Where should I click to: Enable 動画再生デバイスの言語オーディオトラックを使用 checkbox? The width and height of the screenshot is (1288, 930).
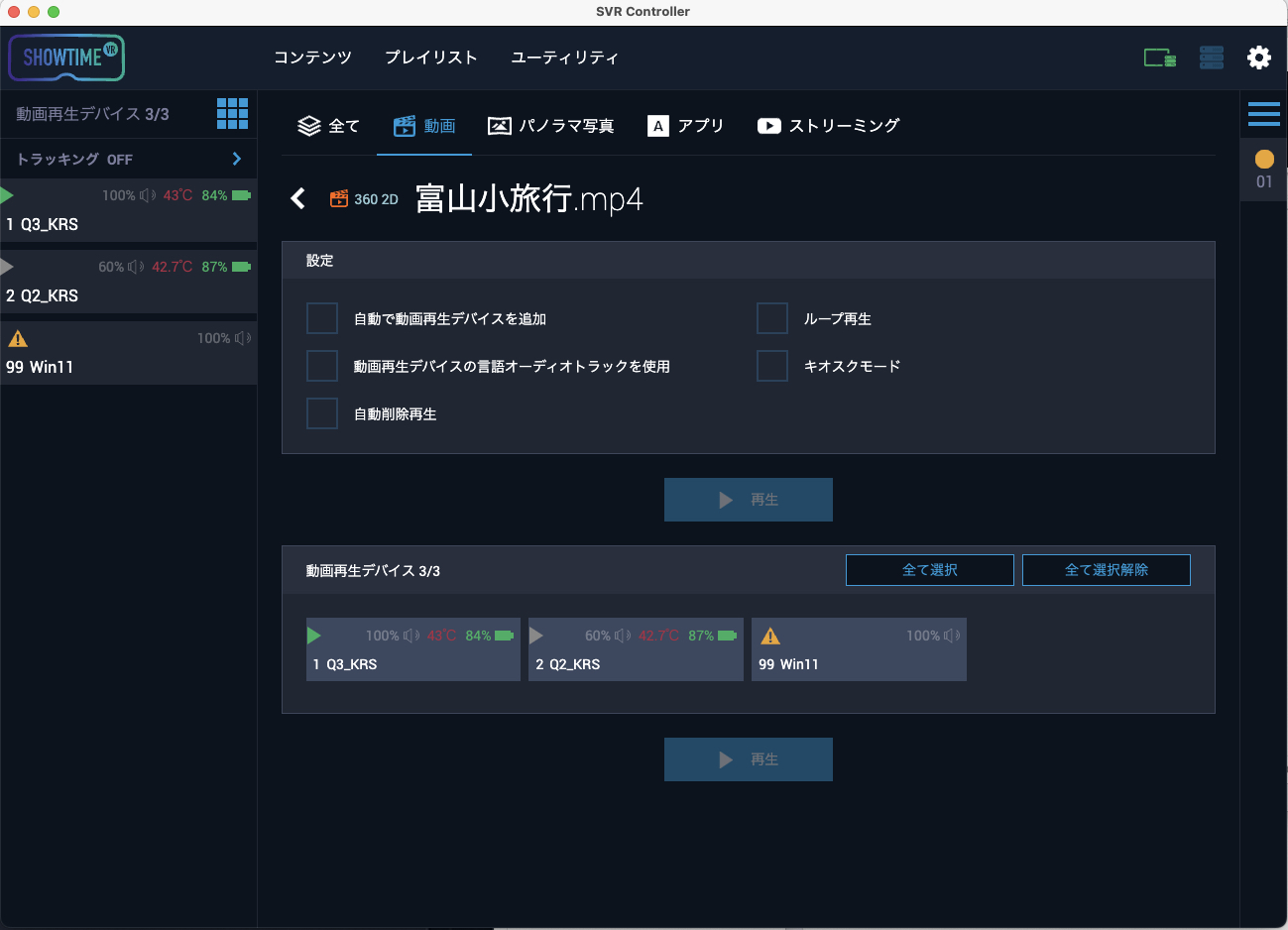tap(322, 366)
